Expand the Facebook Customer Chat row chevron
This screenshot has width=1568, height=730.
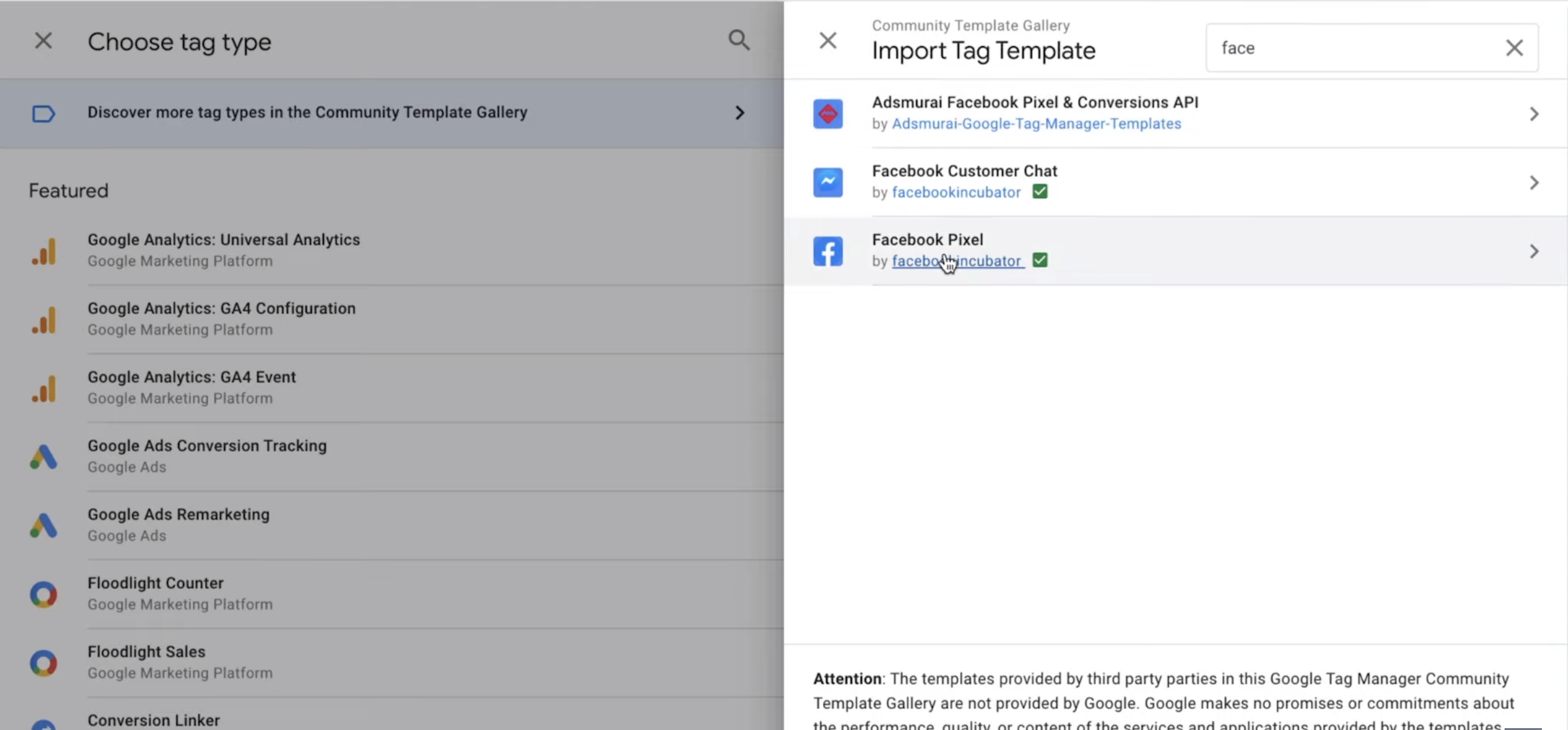(1534, 182)
